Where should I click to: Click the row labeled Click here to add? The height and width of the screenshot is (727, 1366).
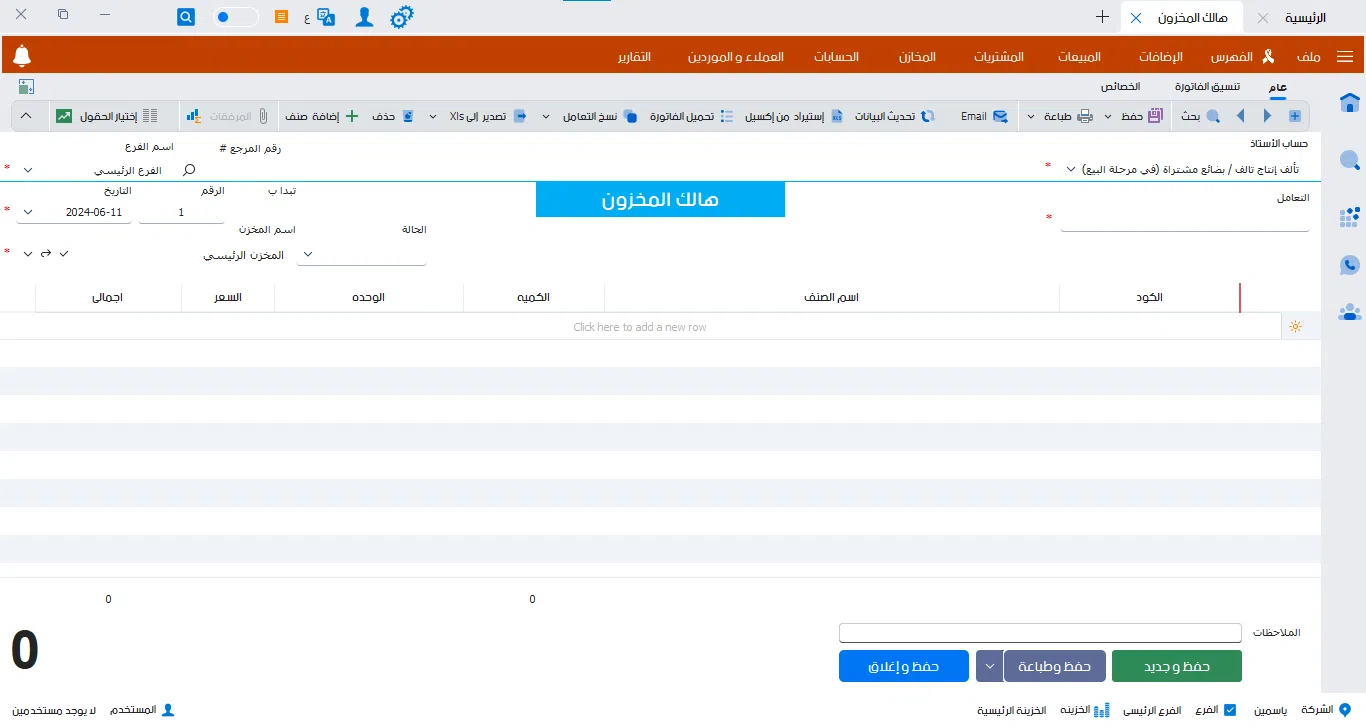coord(640,326)
